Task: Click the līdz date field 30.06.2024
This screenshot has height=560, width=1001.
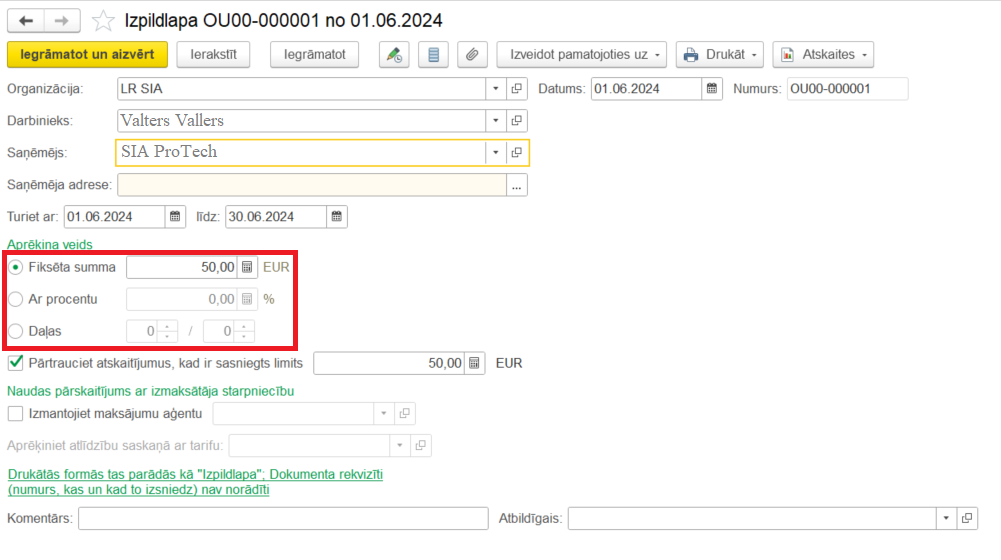Action: click(x=276, y=216)
